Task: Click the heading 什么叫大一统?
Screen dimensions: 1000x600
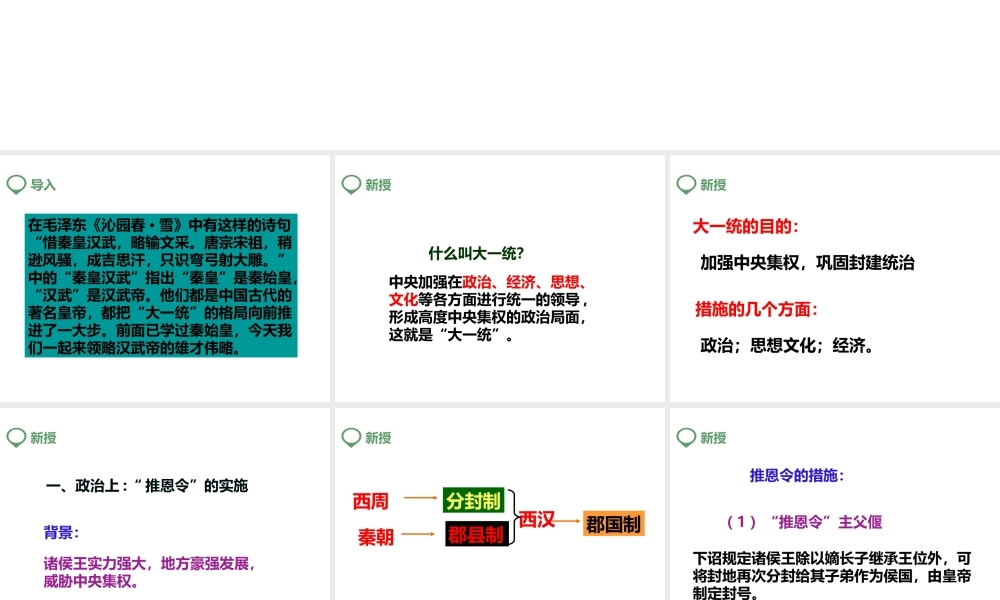Action: (476, 254)
